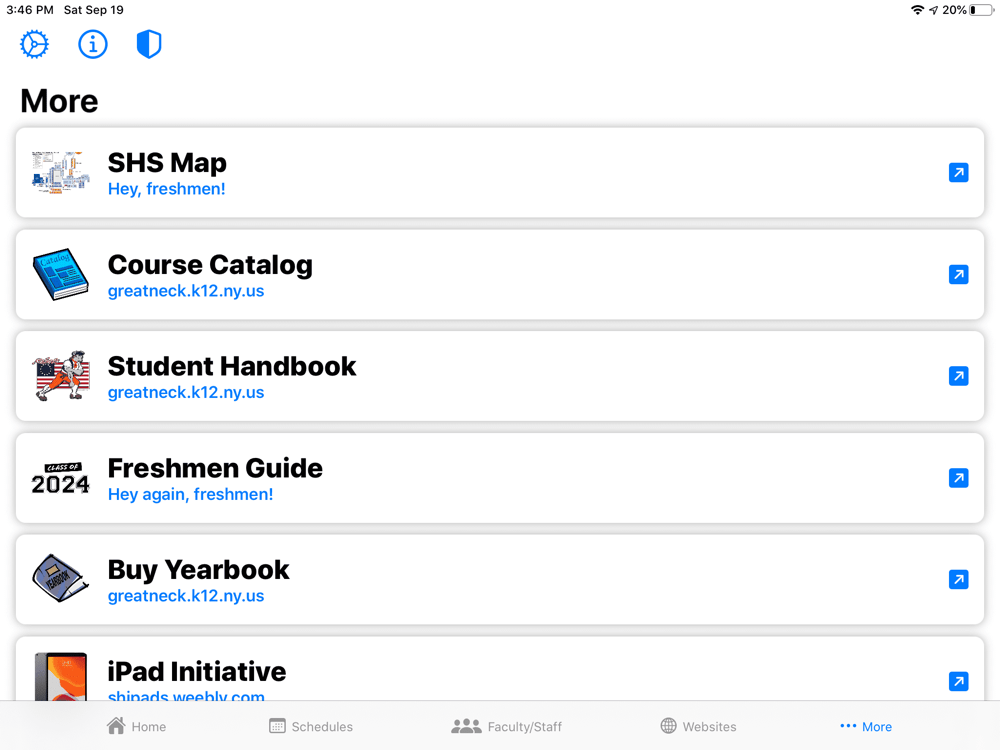
Task: Open the SHS Map thumbnail image
Action: point(61,173)
